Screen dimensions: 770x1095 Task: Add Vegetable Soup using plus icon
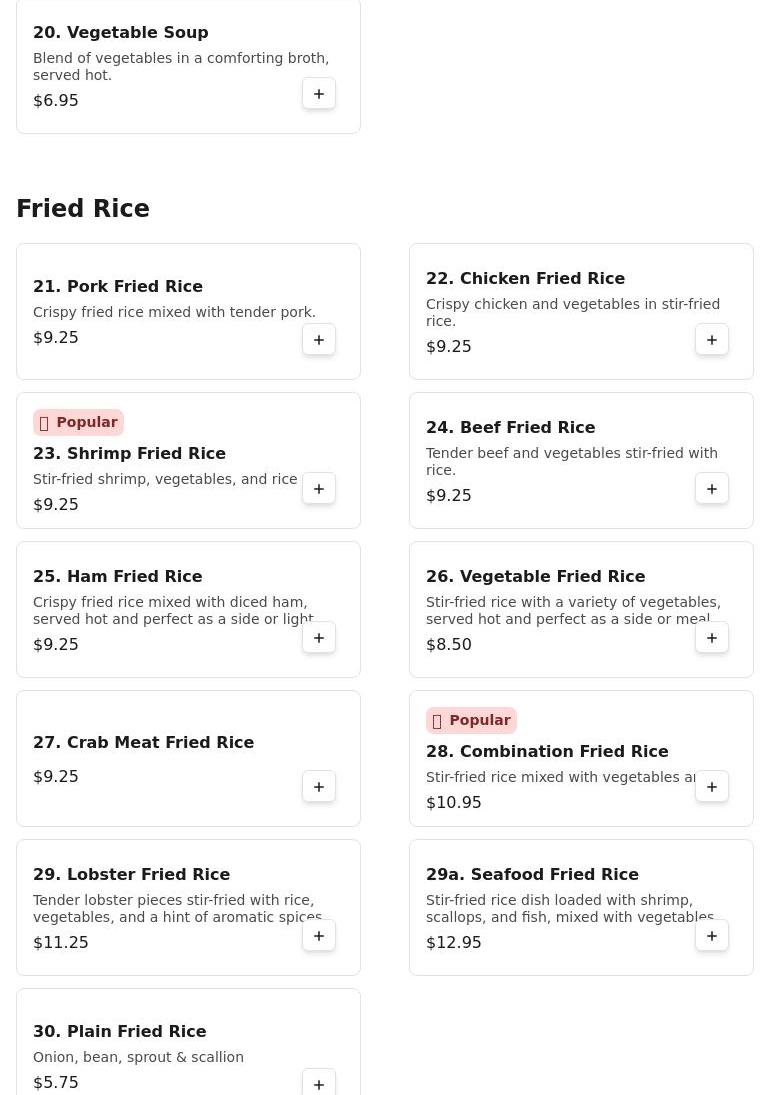(x=318, y=94)
